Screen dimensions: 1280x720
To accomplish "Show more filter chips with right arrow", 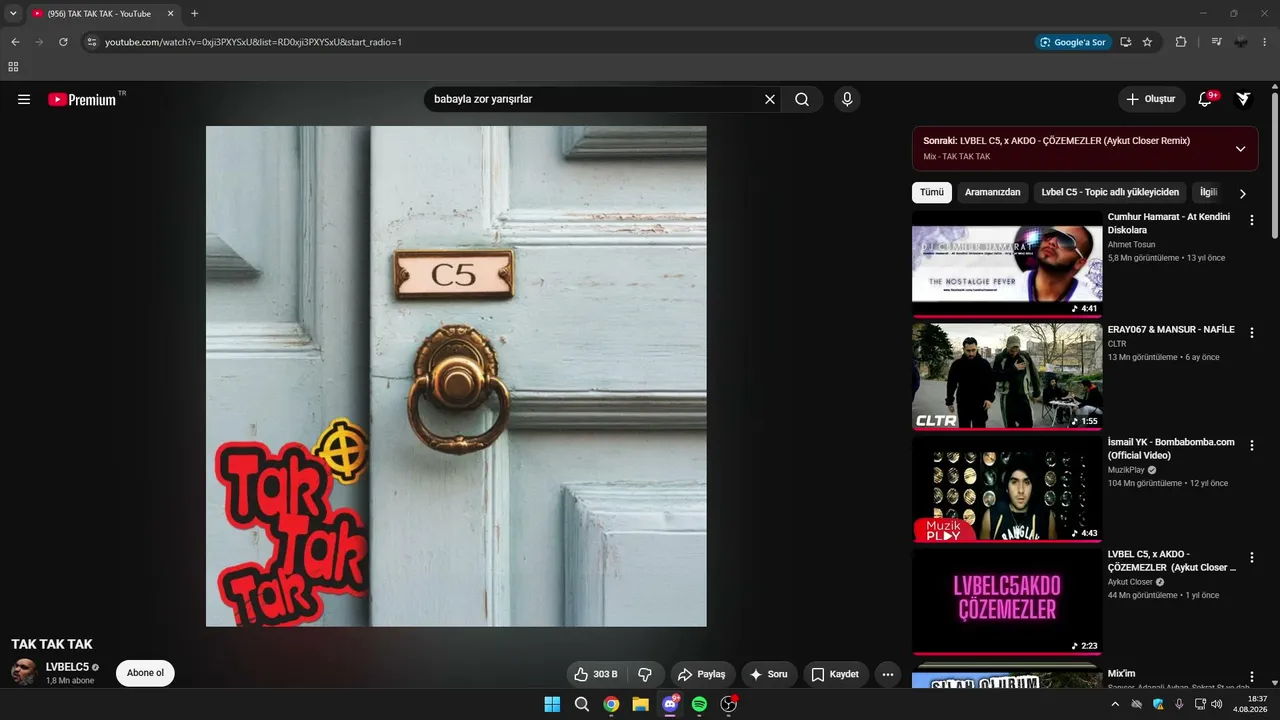I will [x=1242, y=193].
